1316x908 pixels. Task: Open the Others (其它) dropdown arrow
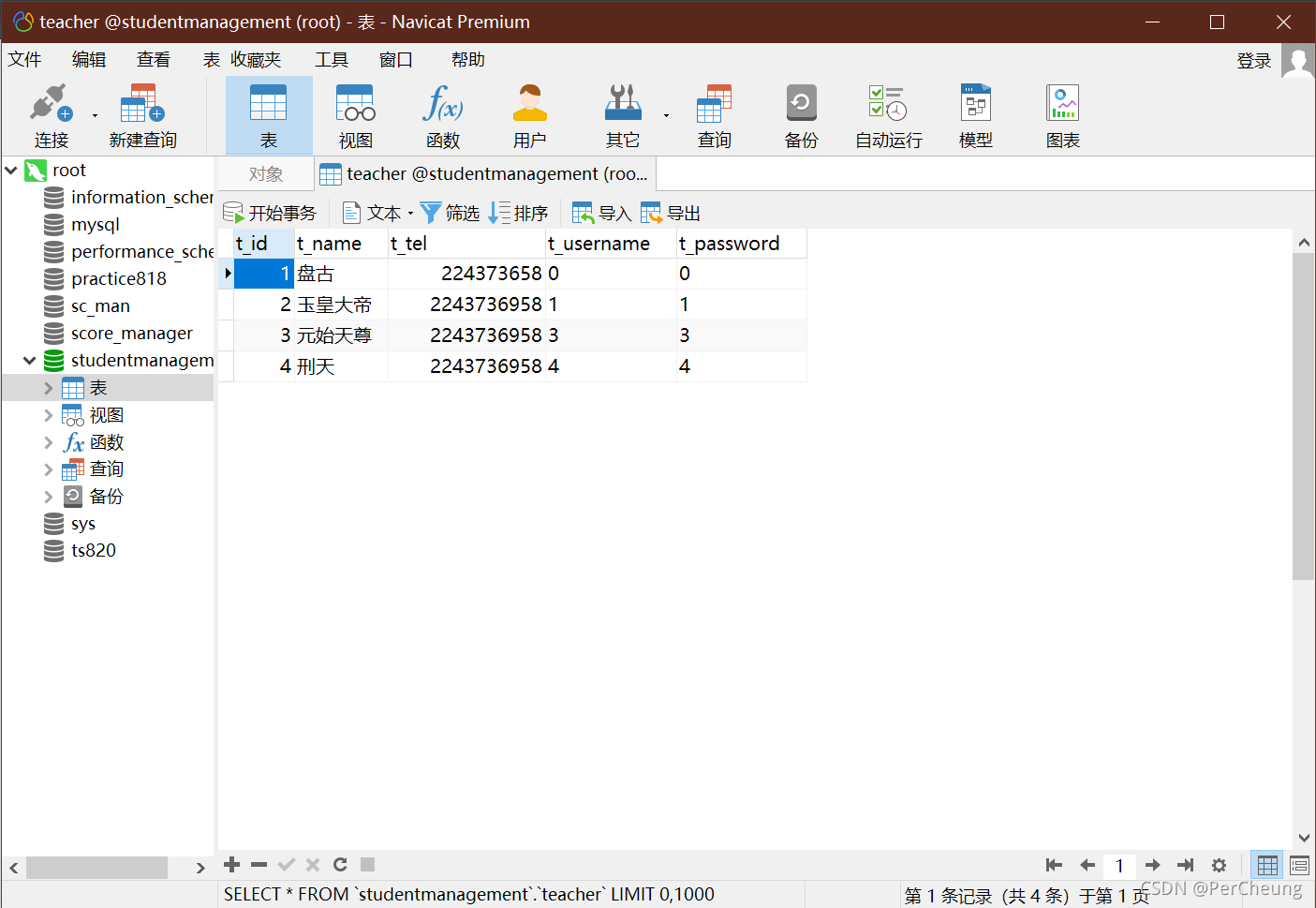click(x=666, y=116)
